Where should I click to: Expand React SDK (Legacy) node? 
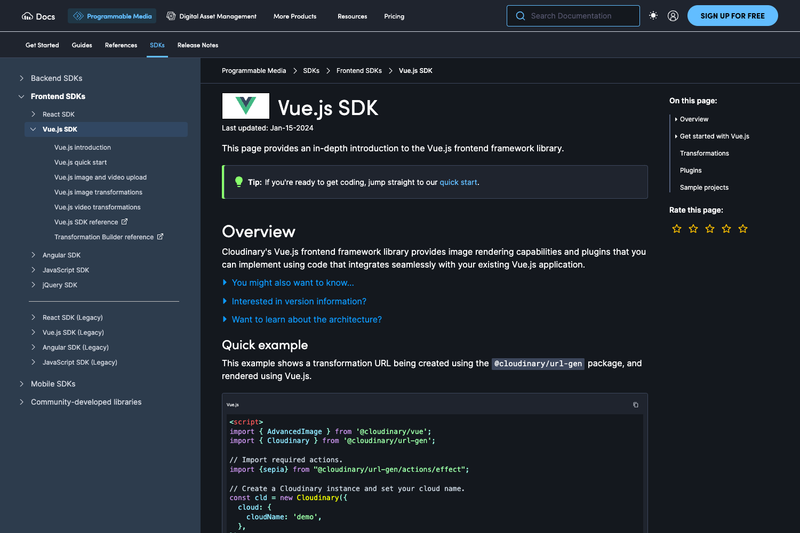click(33, 317)
